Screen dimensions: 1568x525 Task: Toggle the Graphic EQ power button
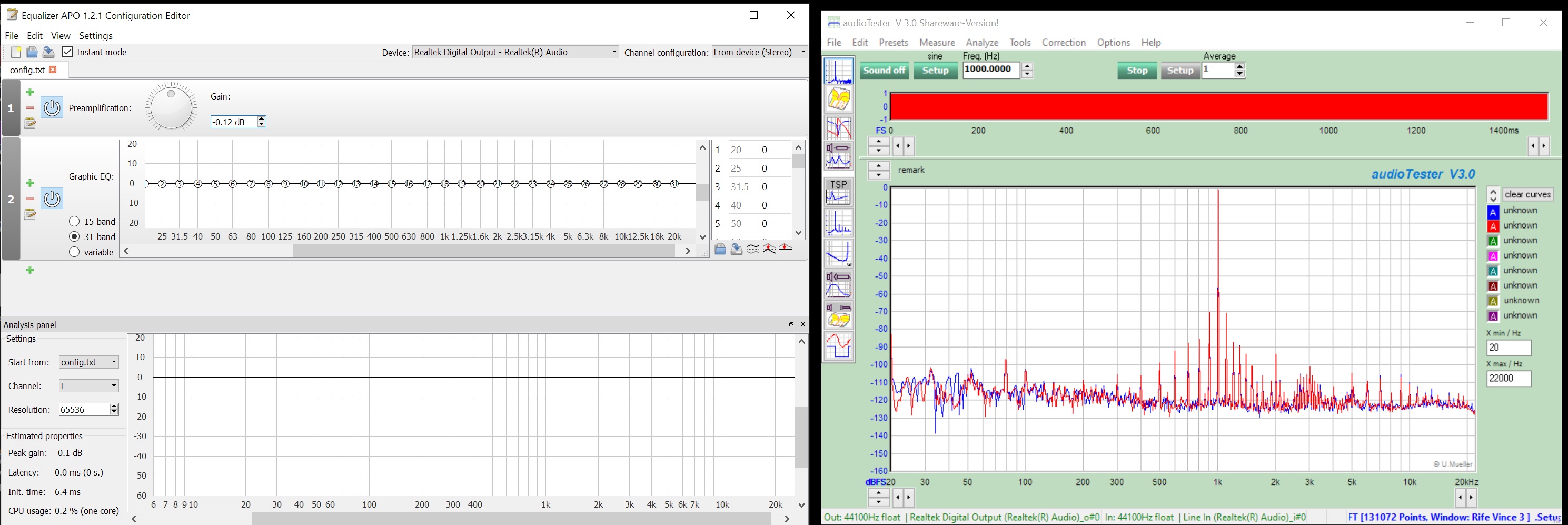(52, 199)
